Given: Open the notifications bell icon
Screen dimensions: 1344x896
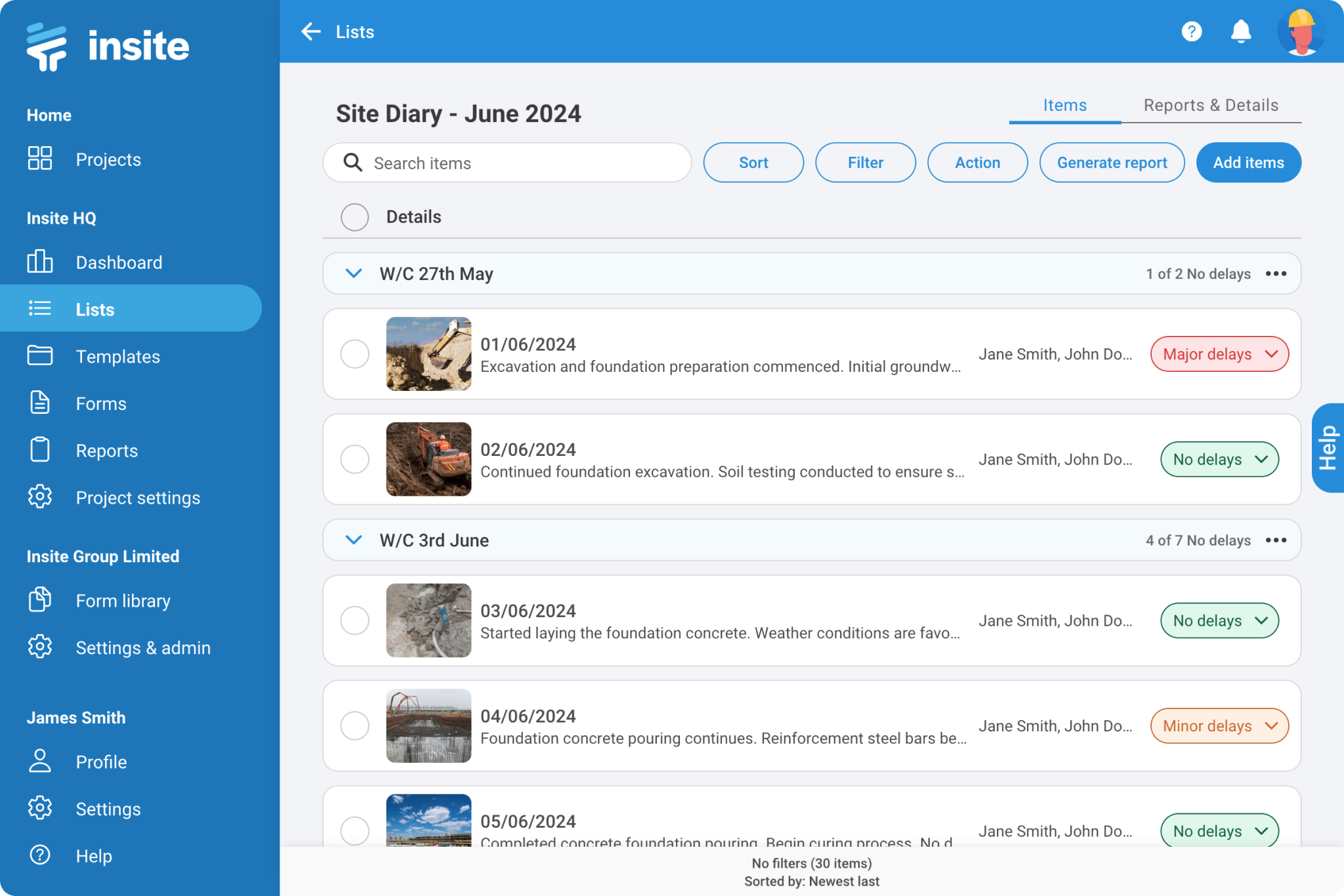Looking at the screenshot, I should (1240, 31).
